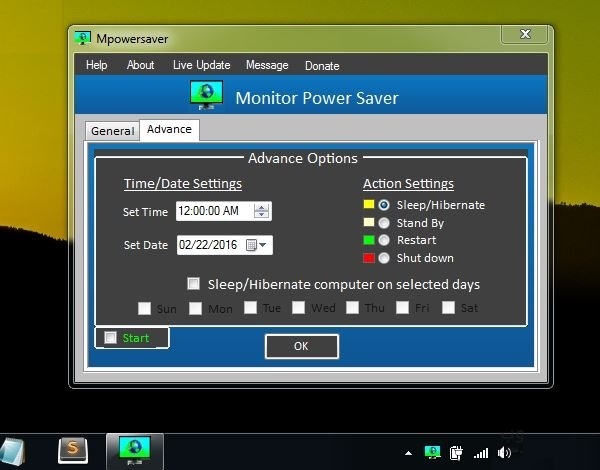Choose the Shut down action option
The width and height of the screenshot is (600, 470).
[x=383, y=258]
